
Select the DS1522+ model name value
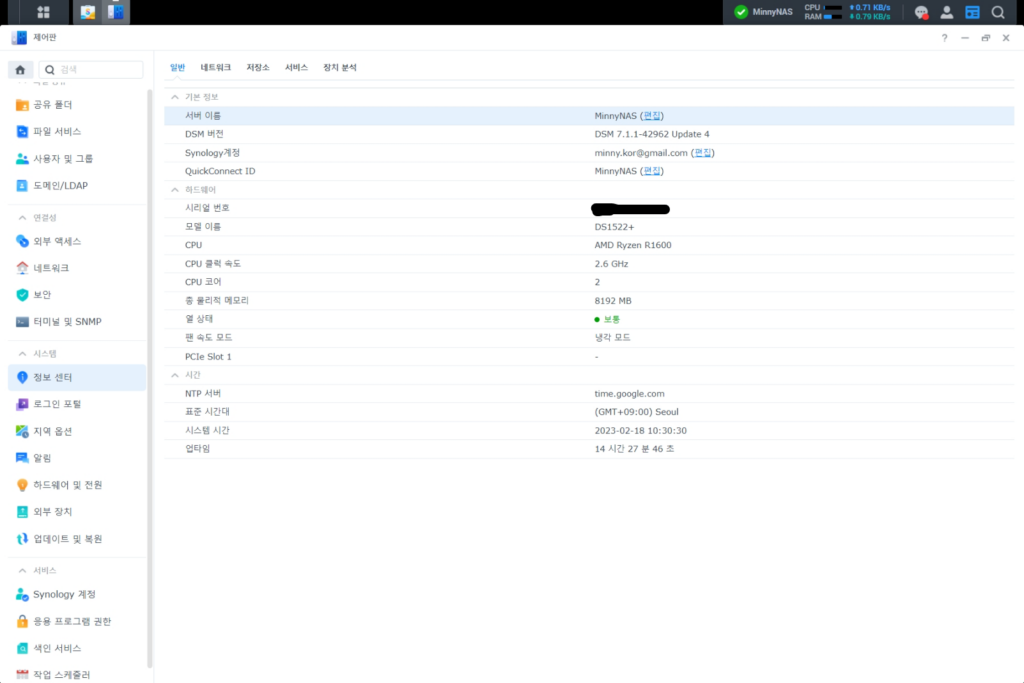tap(614, 227)
